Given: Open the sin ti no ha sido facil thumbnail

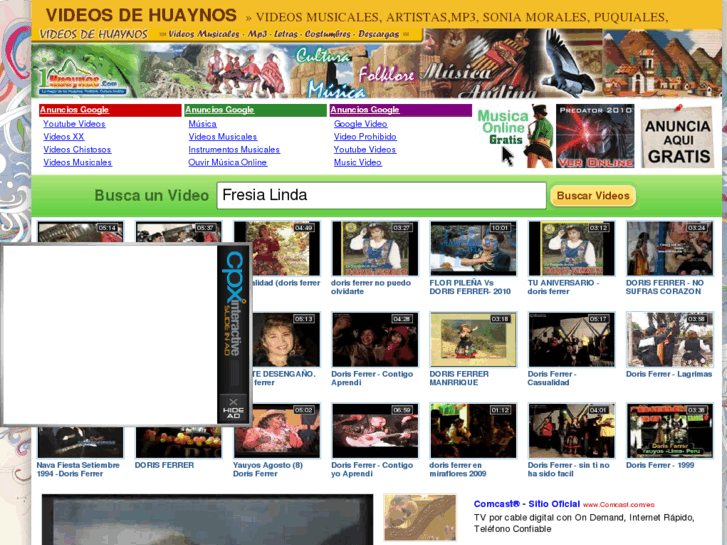Looking at the screenshot, I should [x=571, y=431].
